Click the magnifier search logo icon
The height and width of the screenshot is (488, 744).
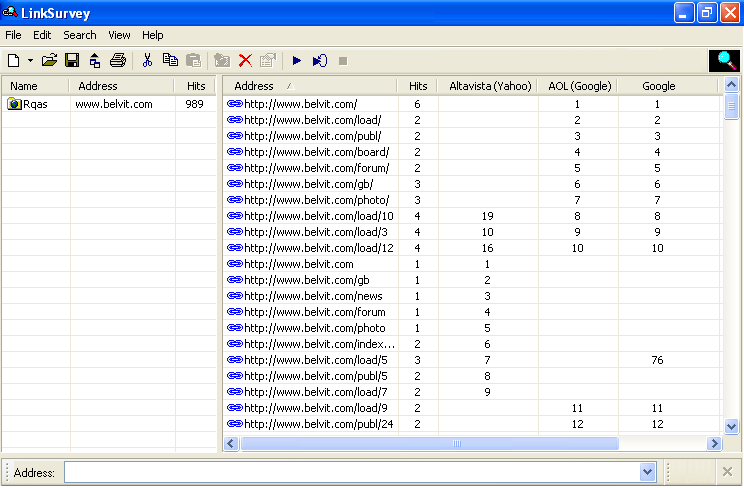[x=725, y=61]
